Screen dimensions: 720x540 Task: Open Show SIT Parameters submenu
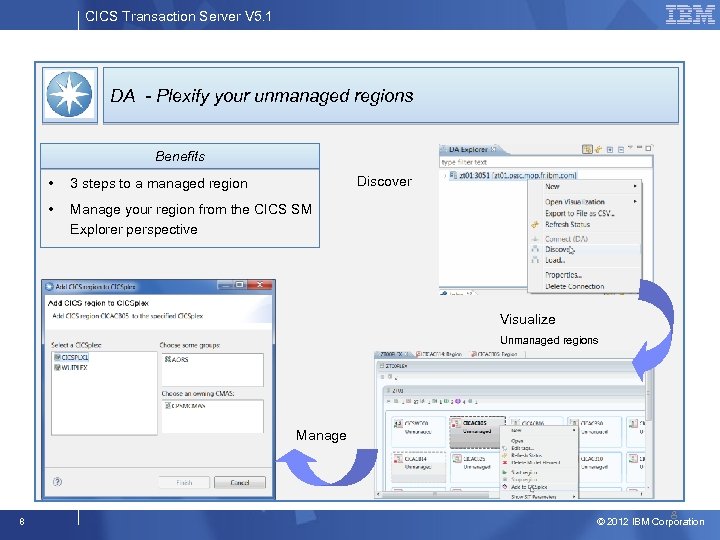[x=539, y=497]
